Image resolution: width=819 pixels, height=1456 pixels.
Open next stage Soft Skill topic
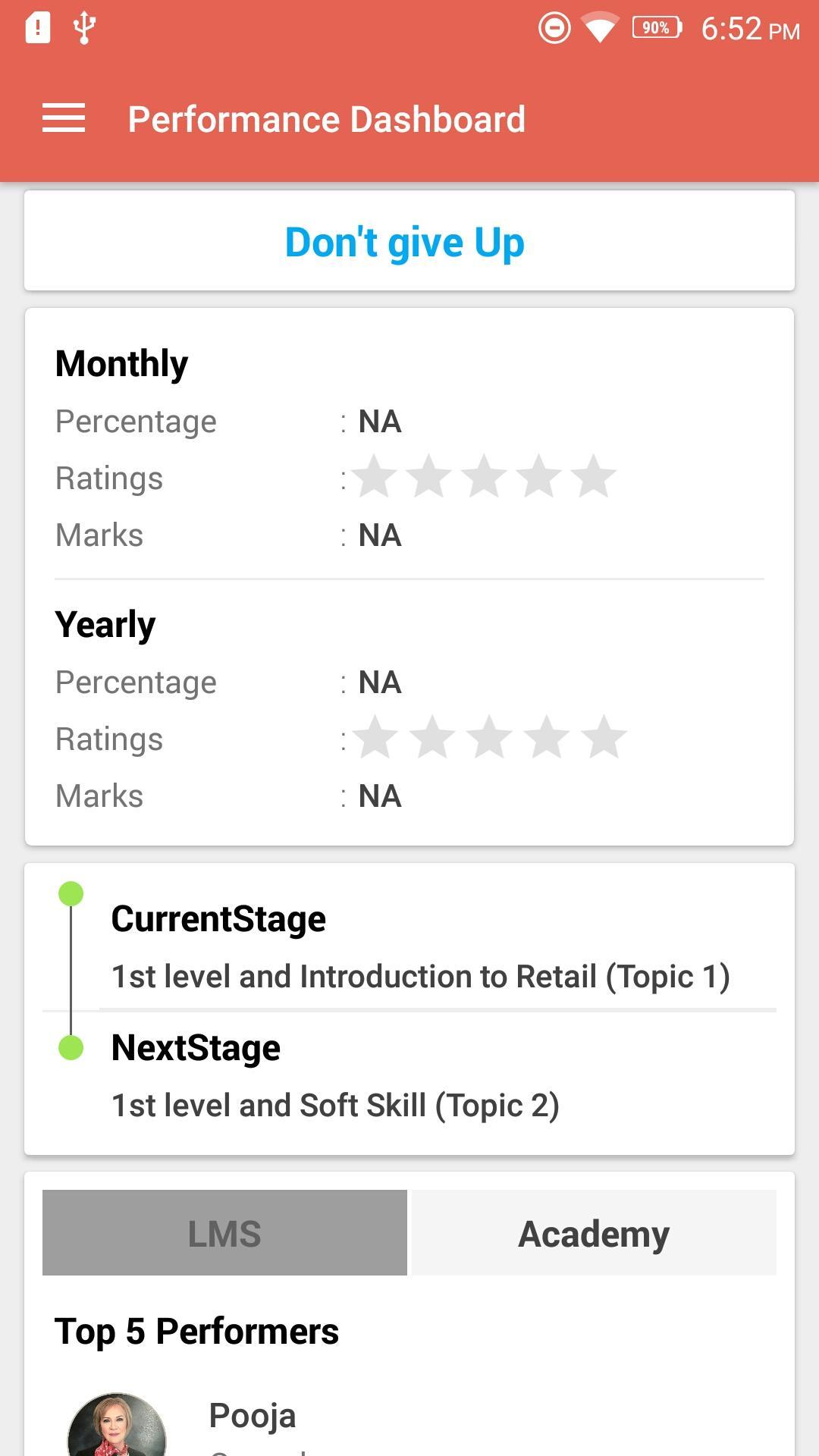coord(335,1106)
